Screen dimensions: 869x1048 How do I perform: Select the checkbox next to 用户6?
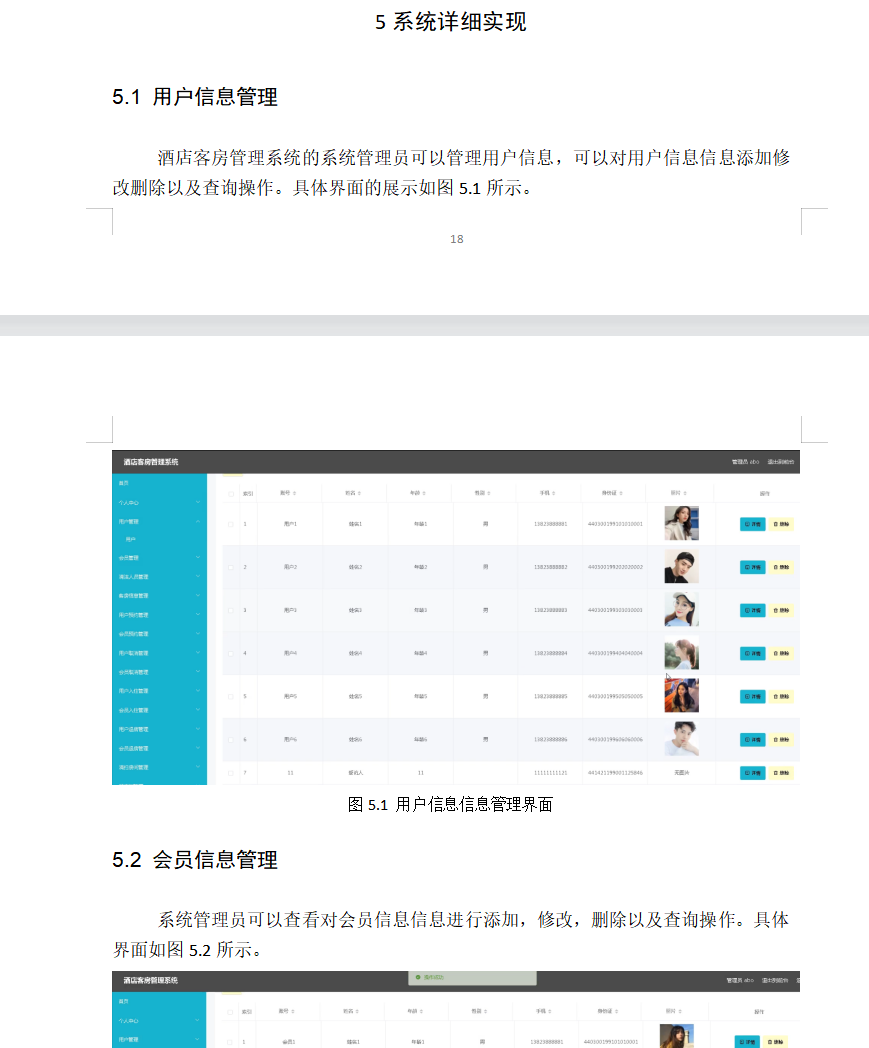pos(229,739)
